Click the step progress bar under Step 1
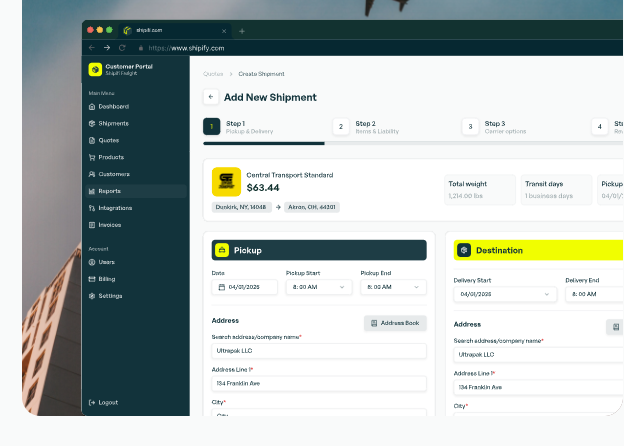This screenshot has width=624, height=446. (263, 143)
